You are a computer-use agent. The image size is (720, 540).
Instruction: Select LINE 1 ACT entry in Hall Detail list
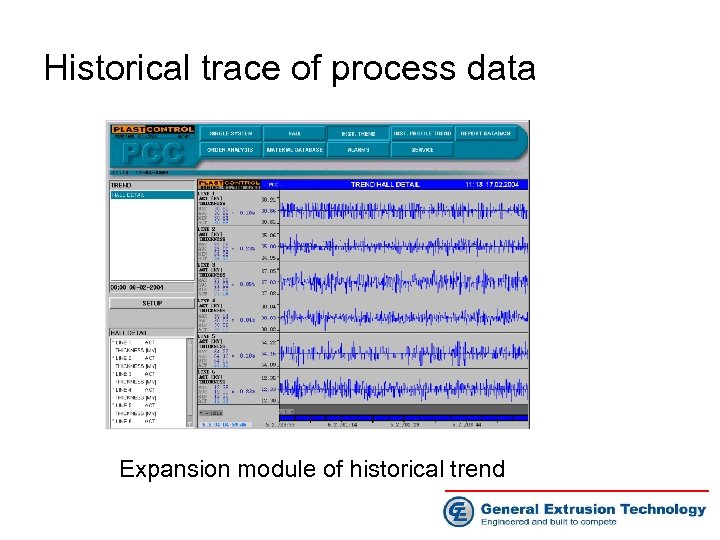point(135,343)
